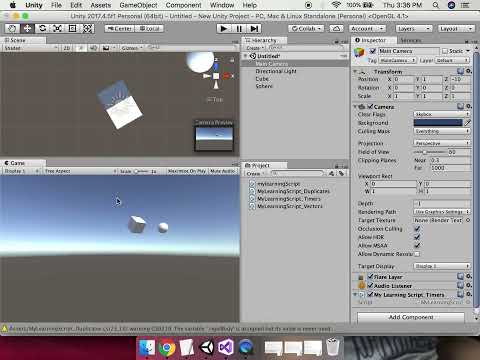Open the Window menu

point(222,5)
